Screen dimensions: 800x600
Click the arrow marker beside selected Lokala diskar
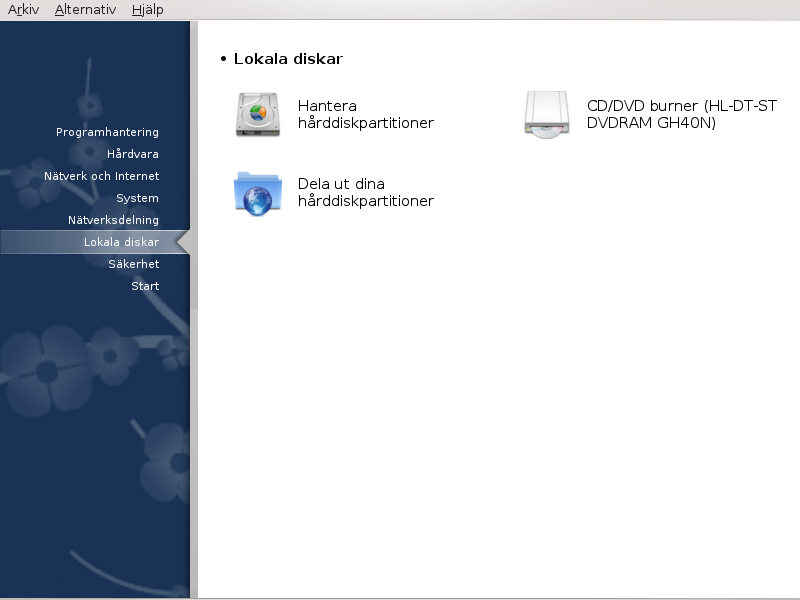(182, 242)
